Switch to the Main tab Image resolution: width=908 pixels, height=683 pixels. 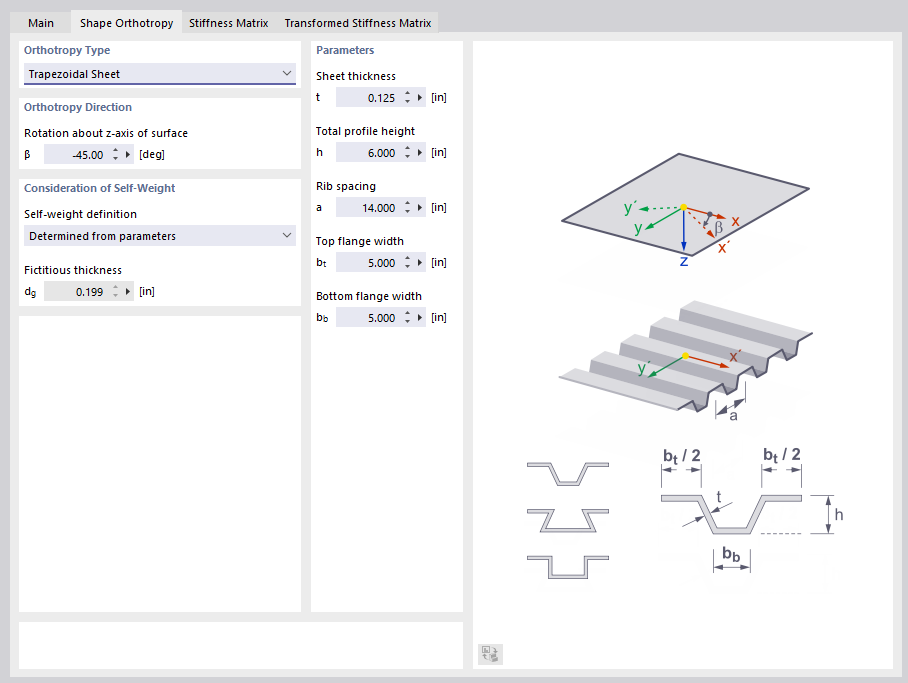(x=40, y=21)
